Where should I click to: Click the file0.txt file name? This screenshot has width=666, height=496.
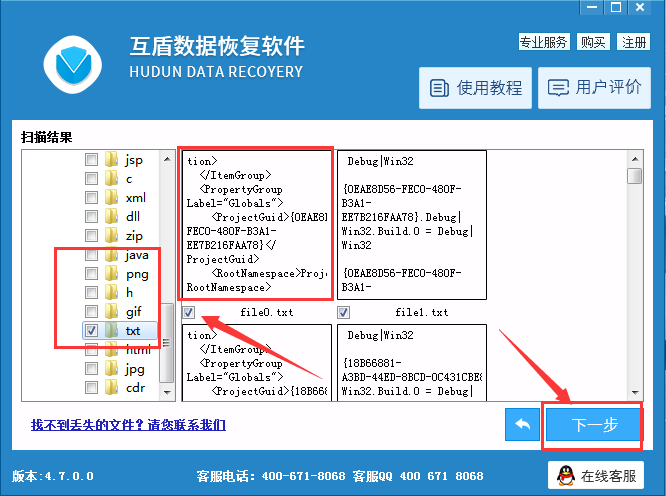[x=266, y=313]
